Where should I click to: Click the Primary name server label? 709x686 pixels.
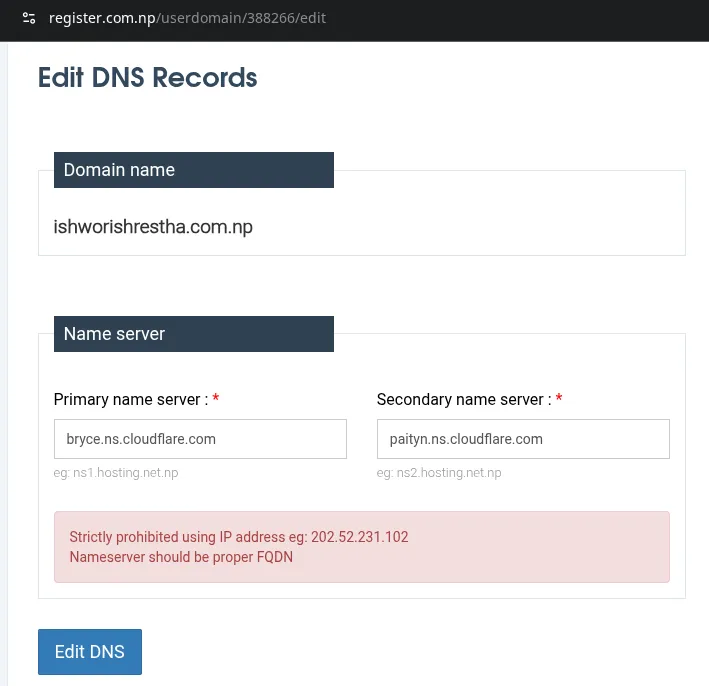[130, 399]
